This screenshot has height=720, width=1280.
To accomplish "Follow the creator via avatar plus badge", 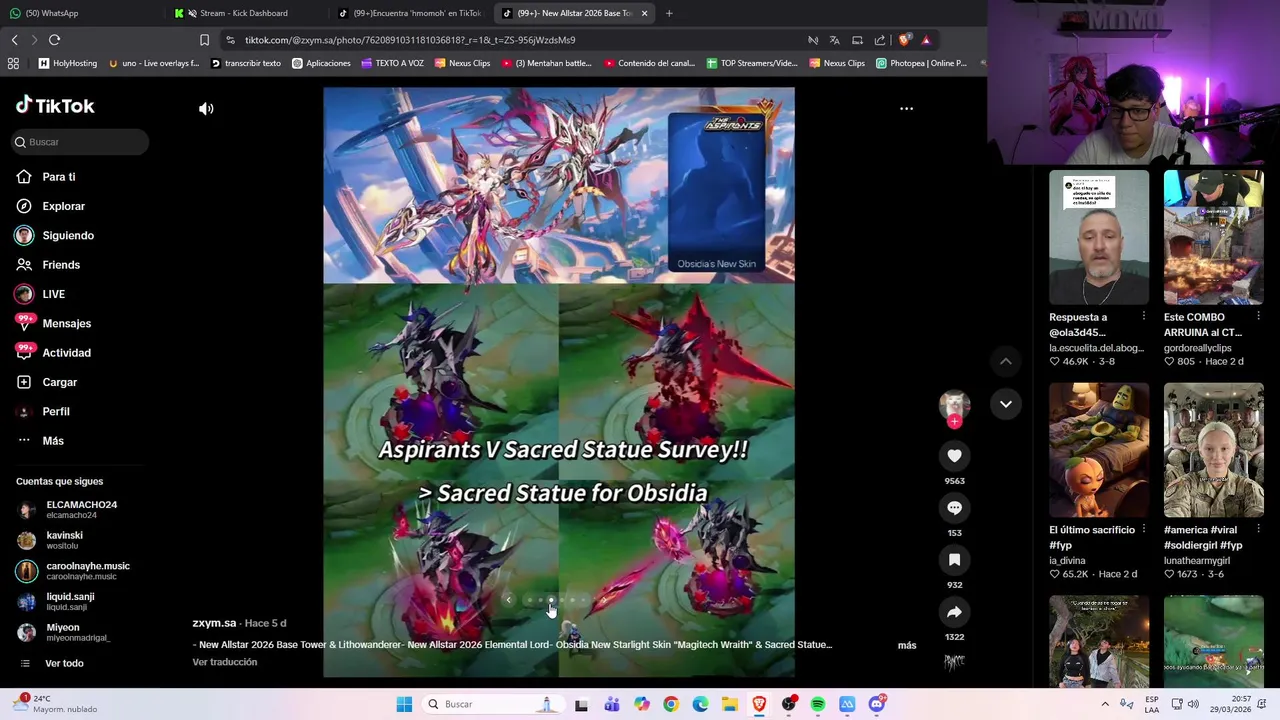I will 954,422.
